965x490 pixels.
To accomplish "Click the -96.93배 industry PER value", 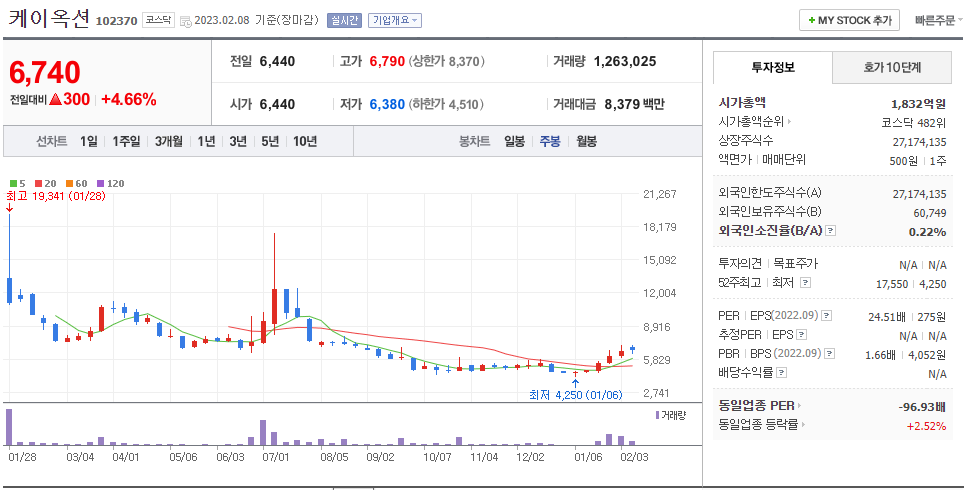I will pyautogui.click(x=921, y=407).
